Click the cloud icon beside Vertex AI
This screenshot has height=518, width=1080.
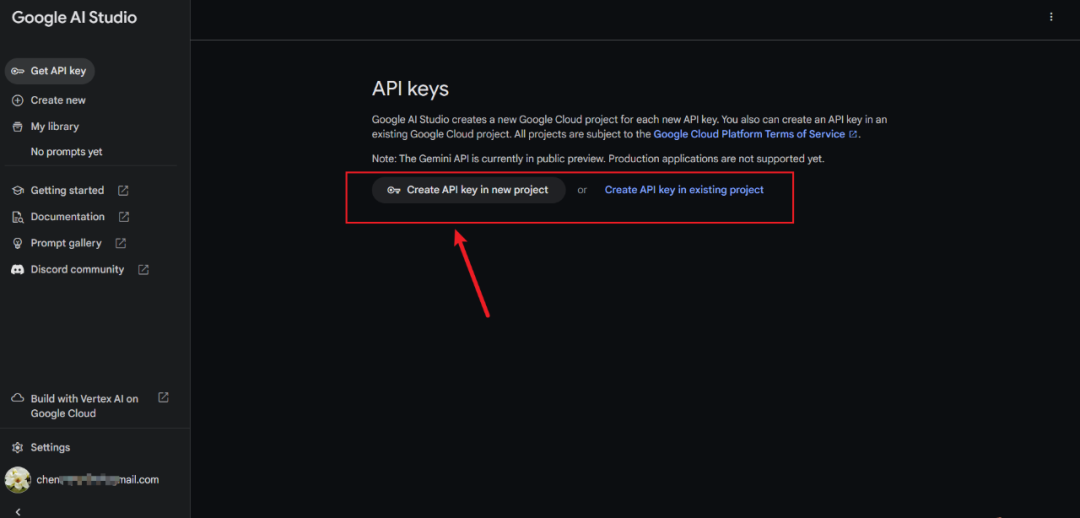(x=18, y=398)
